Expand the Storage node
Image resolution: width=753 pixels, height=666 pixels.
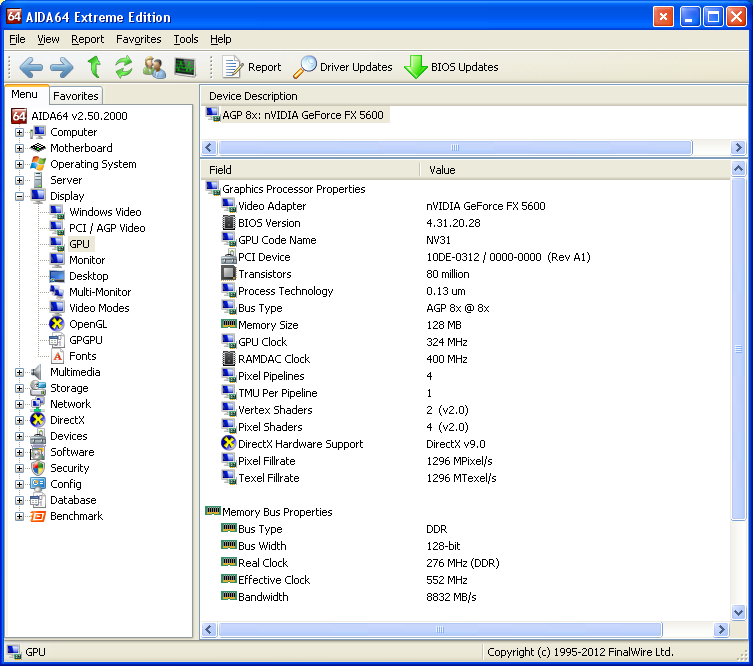(x=19, y=388)
